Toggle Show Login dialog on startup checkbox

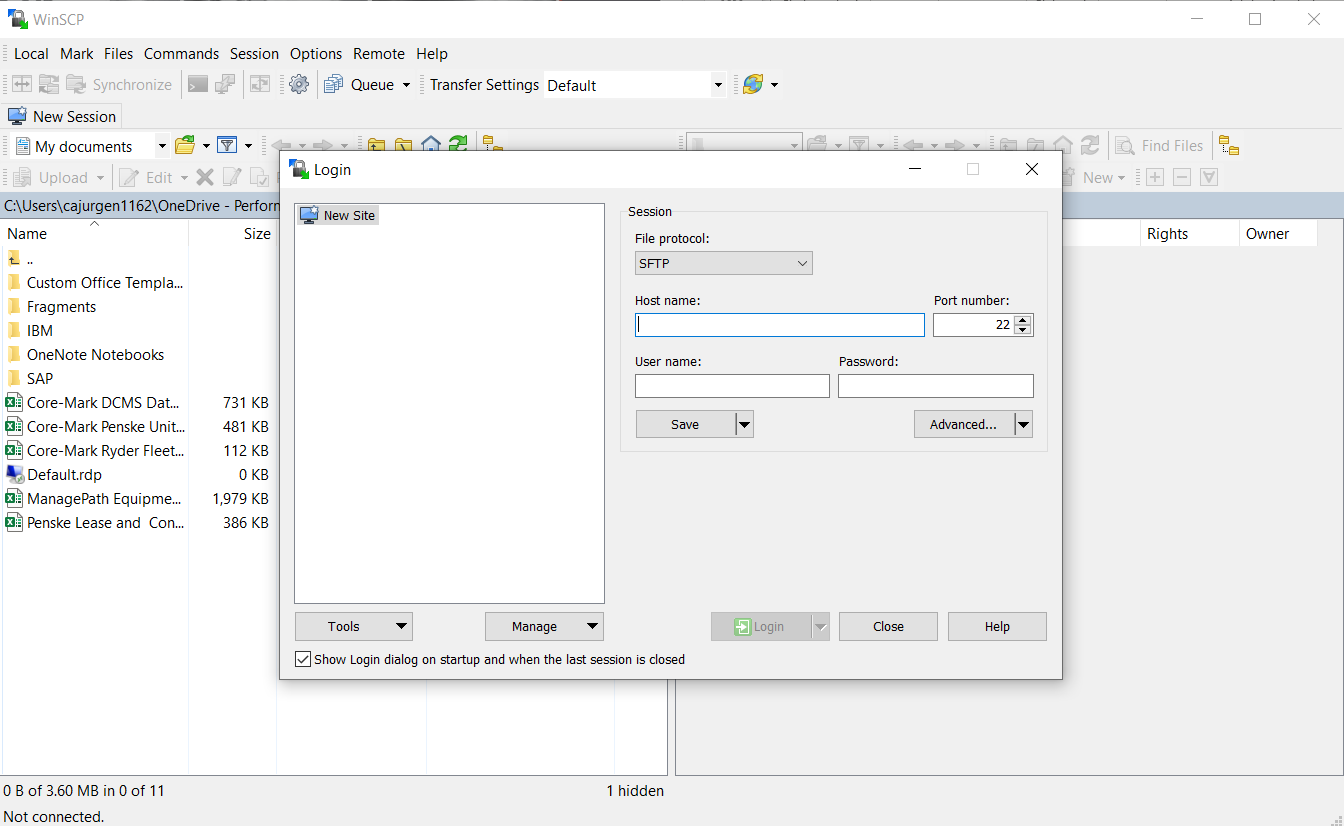tap(303, 659)
